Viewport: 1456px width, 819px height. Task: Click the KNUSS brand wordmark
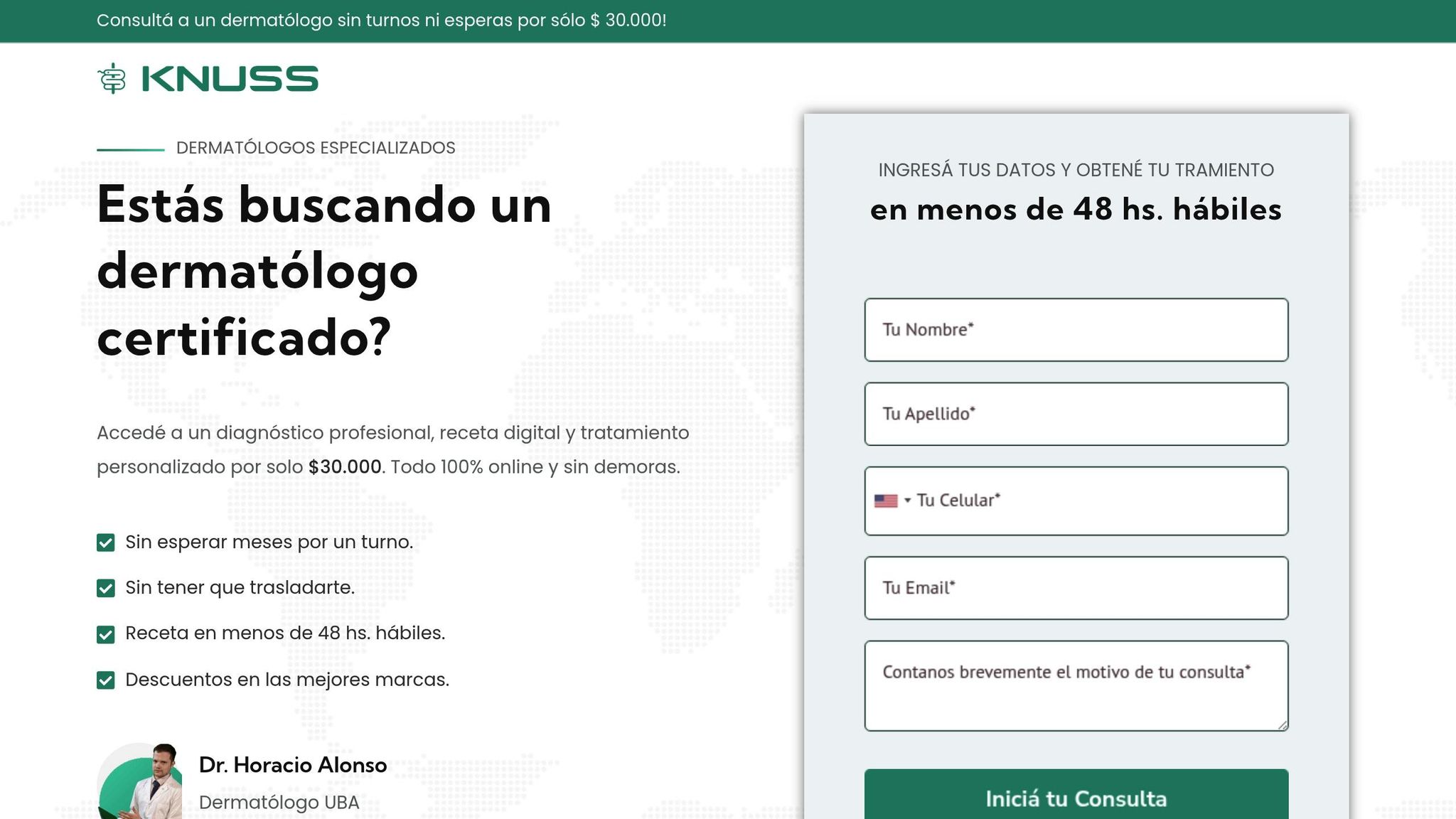tap(230, 78)
